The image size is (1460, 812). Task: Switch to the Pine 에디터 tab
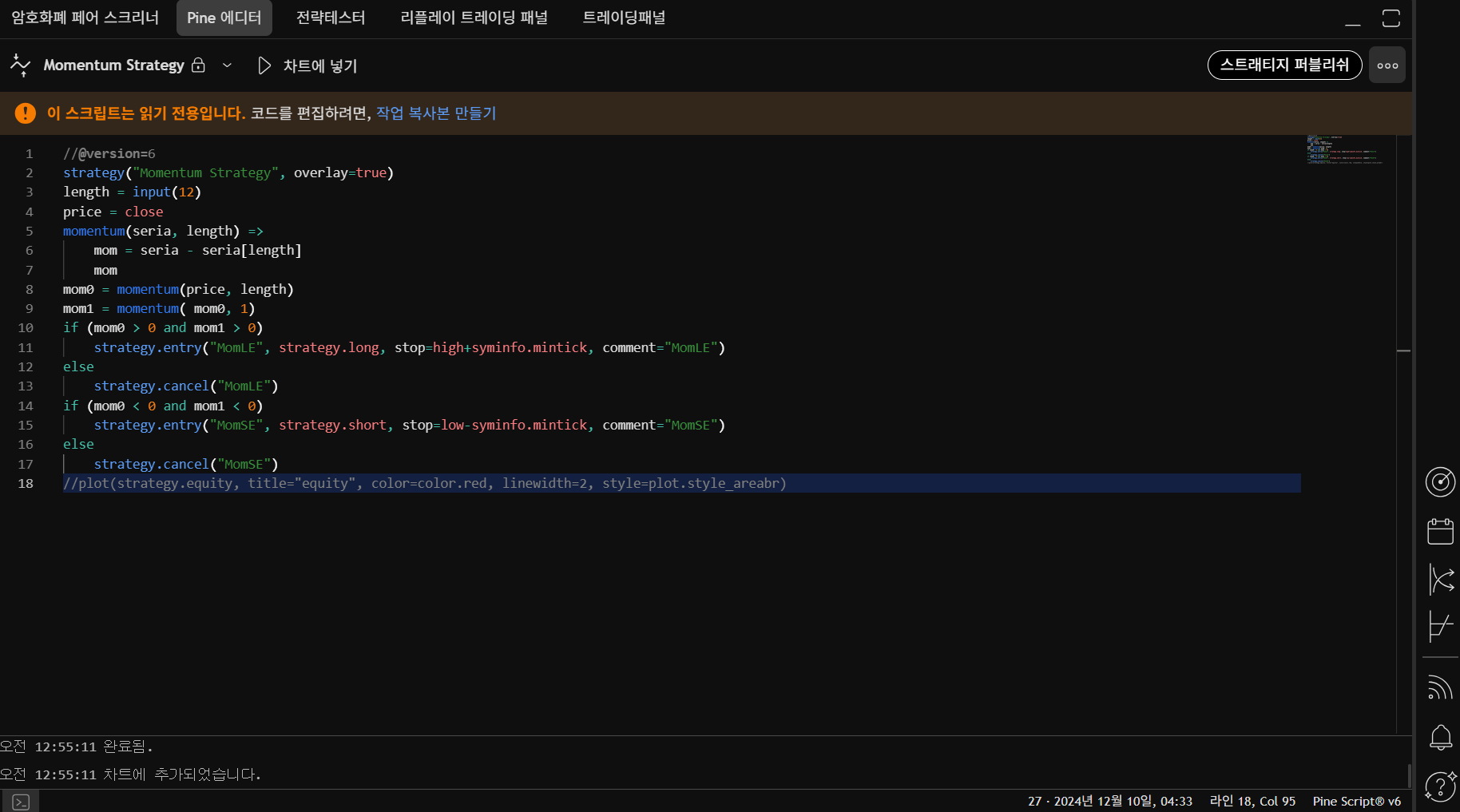[x=224, y=18]
